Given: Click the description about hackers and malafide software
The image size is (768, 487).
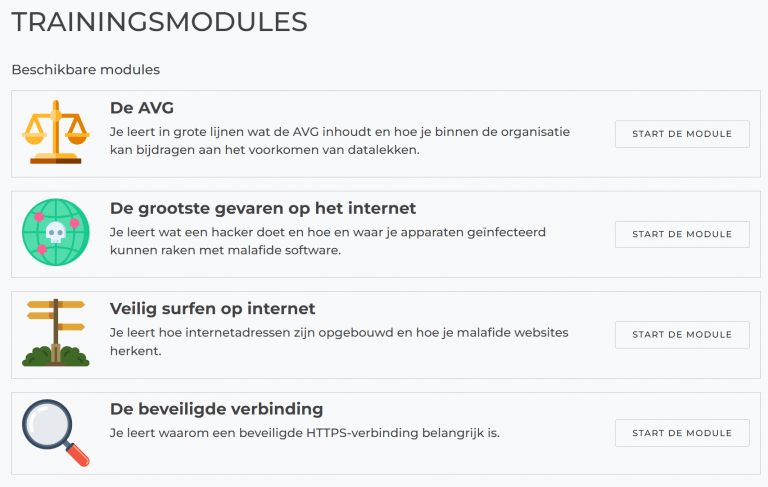Looking at the screenshot, I should click(x=328, y=241).
